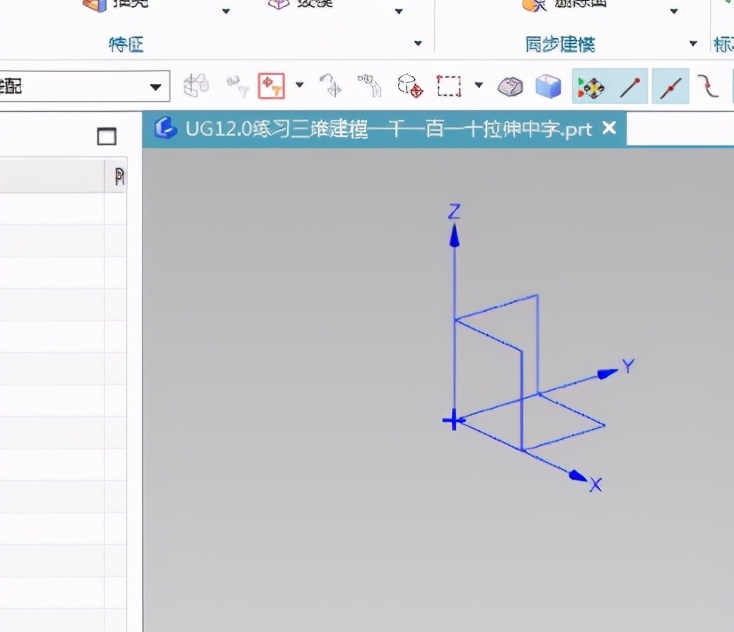The height and width of the screenshot is (632, 734).
Task: Open dropdown arrow beside rectangle selection tool
Action: point(478,85)
